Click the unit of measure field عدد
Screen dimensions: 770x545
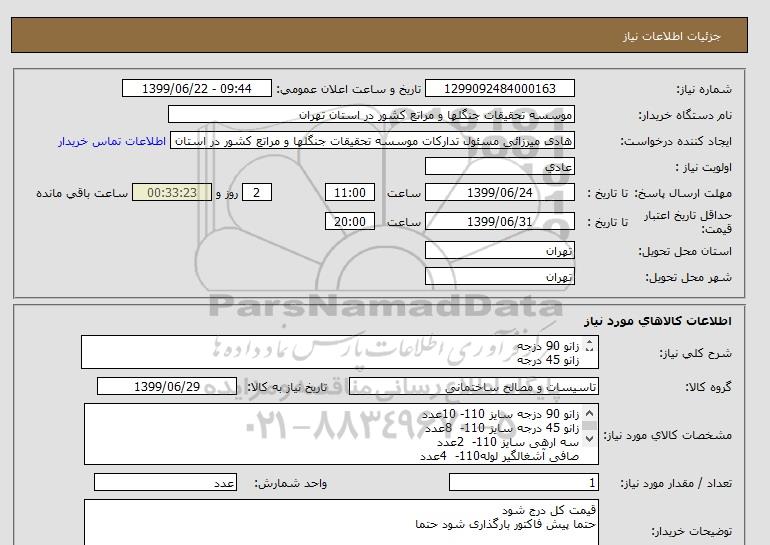point(165,483)
